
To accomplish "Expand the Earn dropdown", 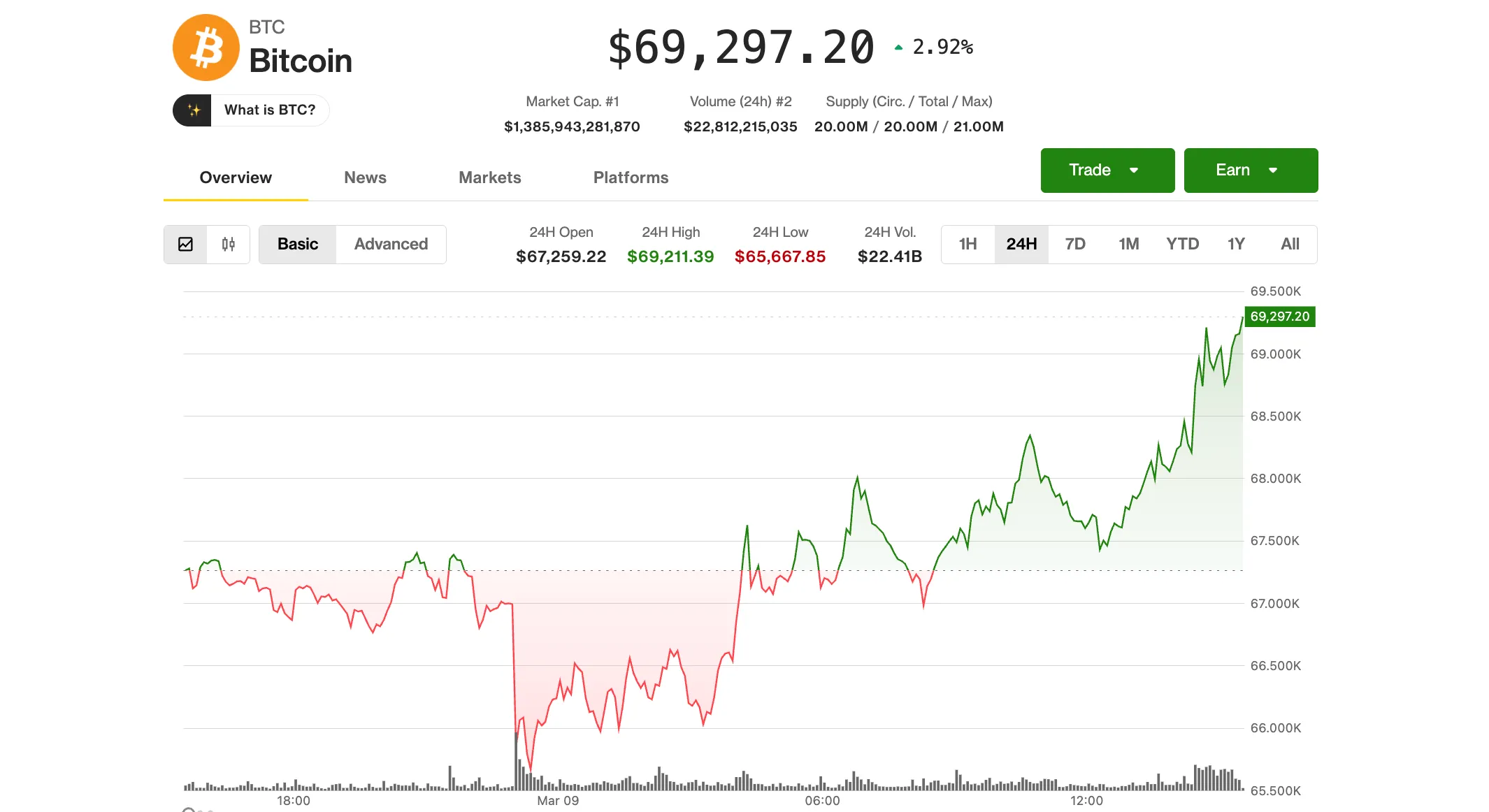I will click(x=1250, y=170).
